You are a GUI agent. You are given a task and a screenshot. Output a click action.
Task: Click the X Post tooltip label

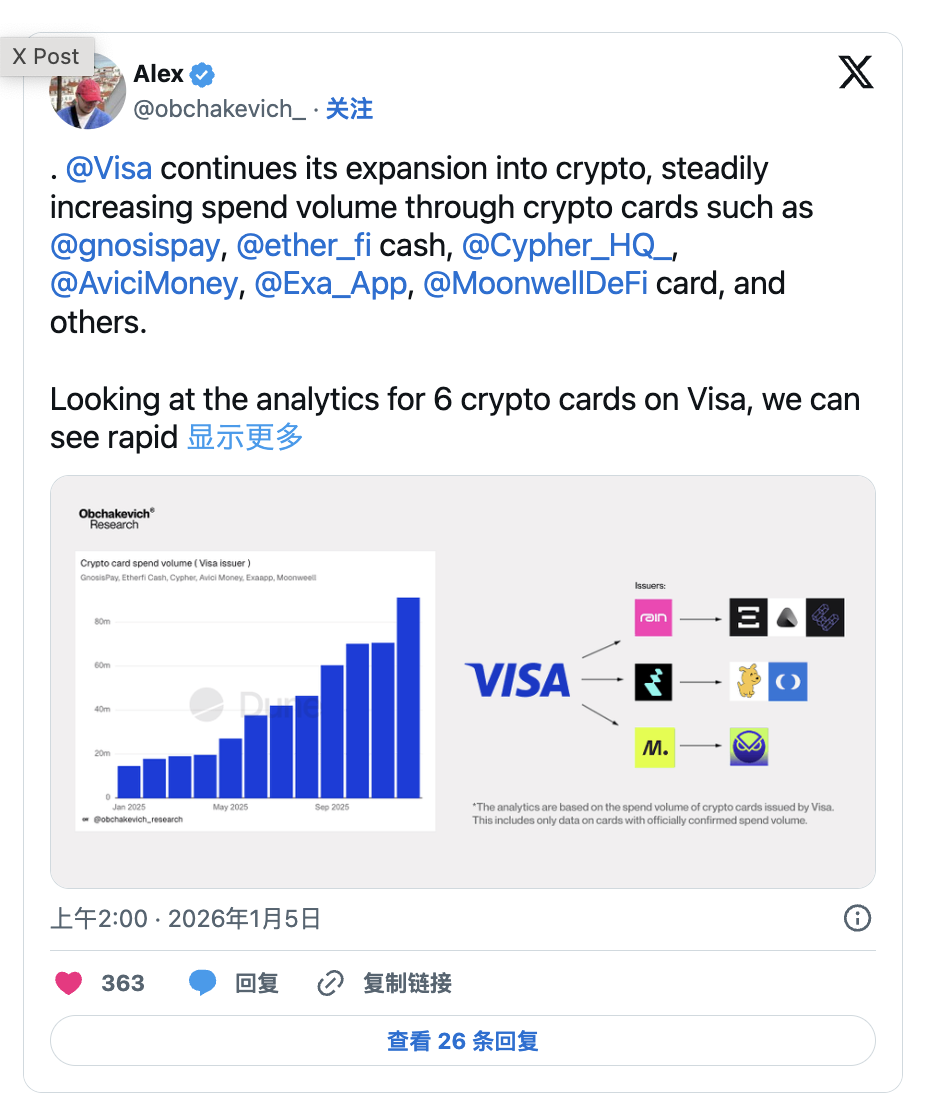point(46,57)
